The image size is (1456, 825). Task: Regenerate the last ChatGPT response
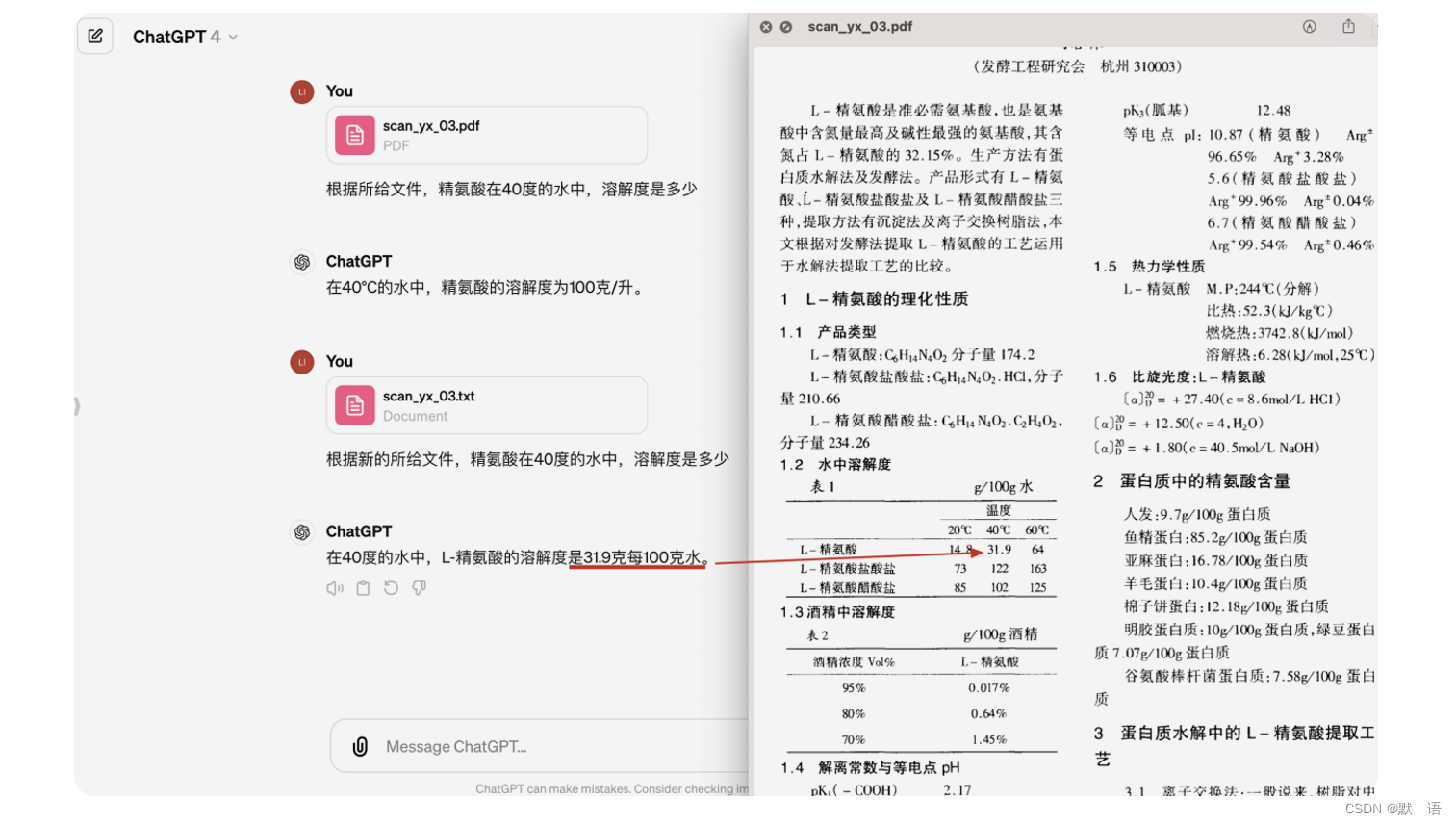(x=391, y=588)
